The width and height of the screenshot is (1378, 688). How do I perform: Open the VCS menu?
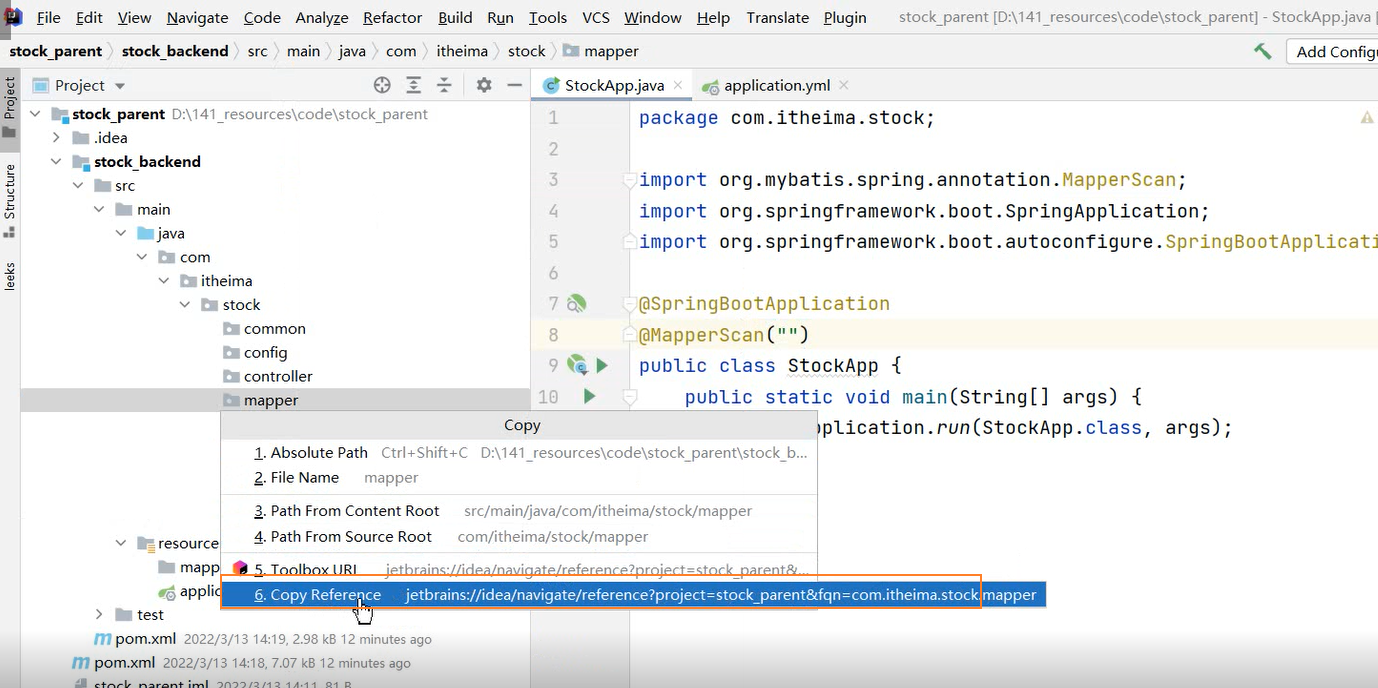coord(596,18)
